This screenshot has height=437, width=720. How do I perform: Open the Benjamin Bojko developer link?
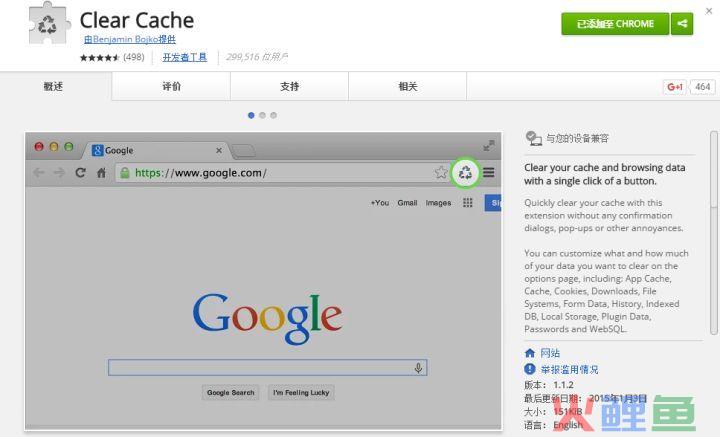(x=130, y=39)
